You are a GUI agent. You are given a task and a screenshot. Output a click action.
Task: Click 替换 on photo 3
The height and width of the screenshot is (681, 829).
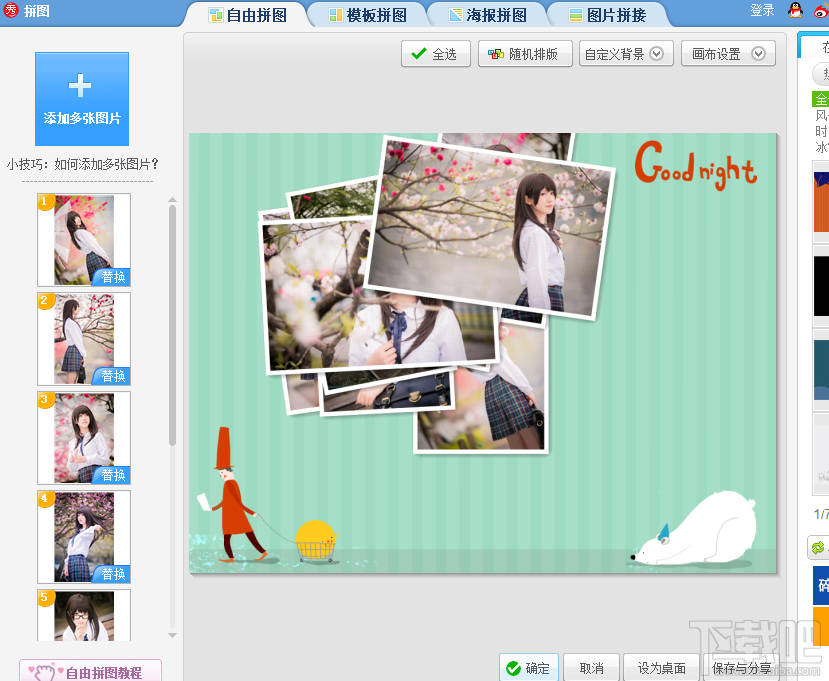pyautogui.click(x=112, y=475)
